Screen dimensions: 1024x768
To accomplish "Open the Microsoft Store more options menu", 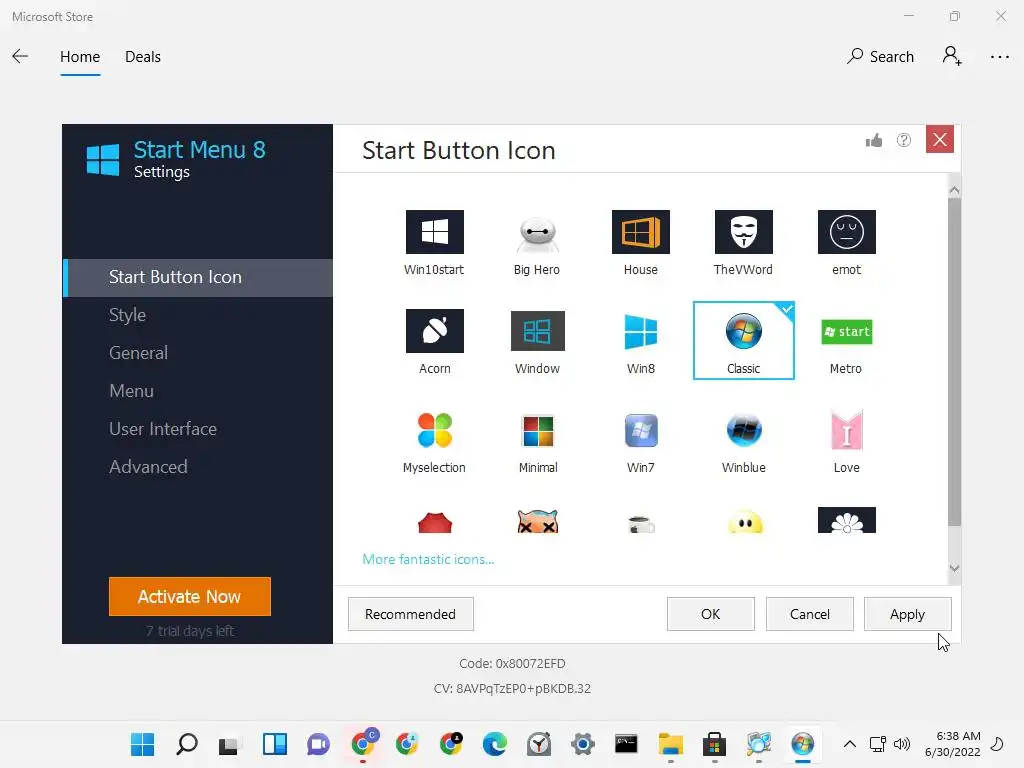I will pyautogui.click(x=1000, y=57).
